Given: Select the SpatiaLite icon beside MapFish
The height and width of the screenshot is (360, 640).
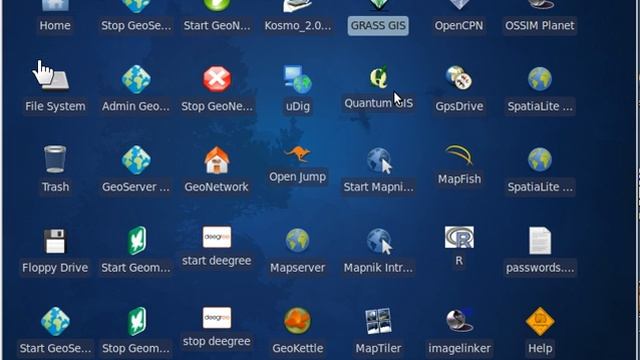Looking at the screenshot, I should coord(540,160).
